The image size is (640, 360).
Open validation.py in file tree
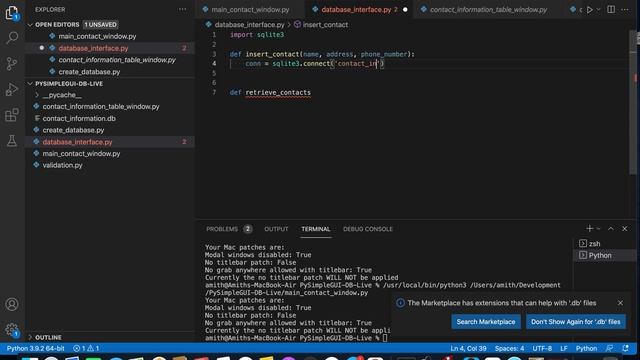coord(110,165)
